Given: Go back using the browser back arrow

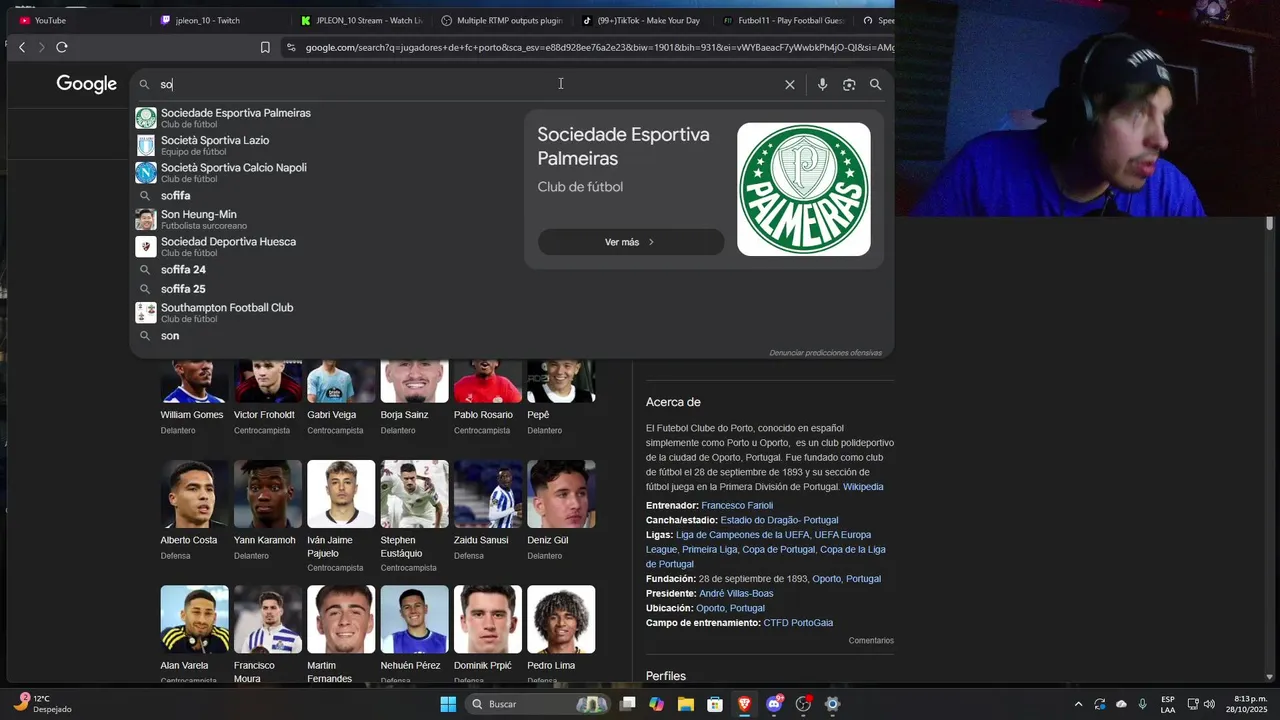Looking at the screenshot, I should point(22,47).
